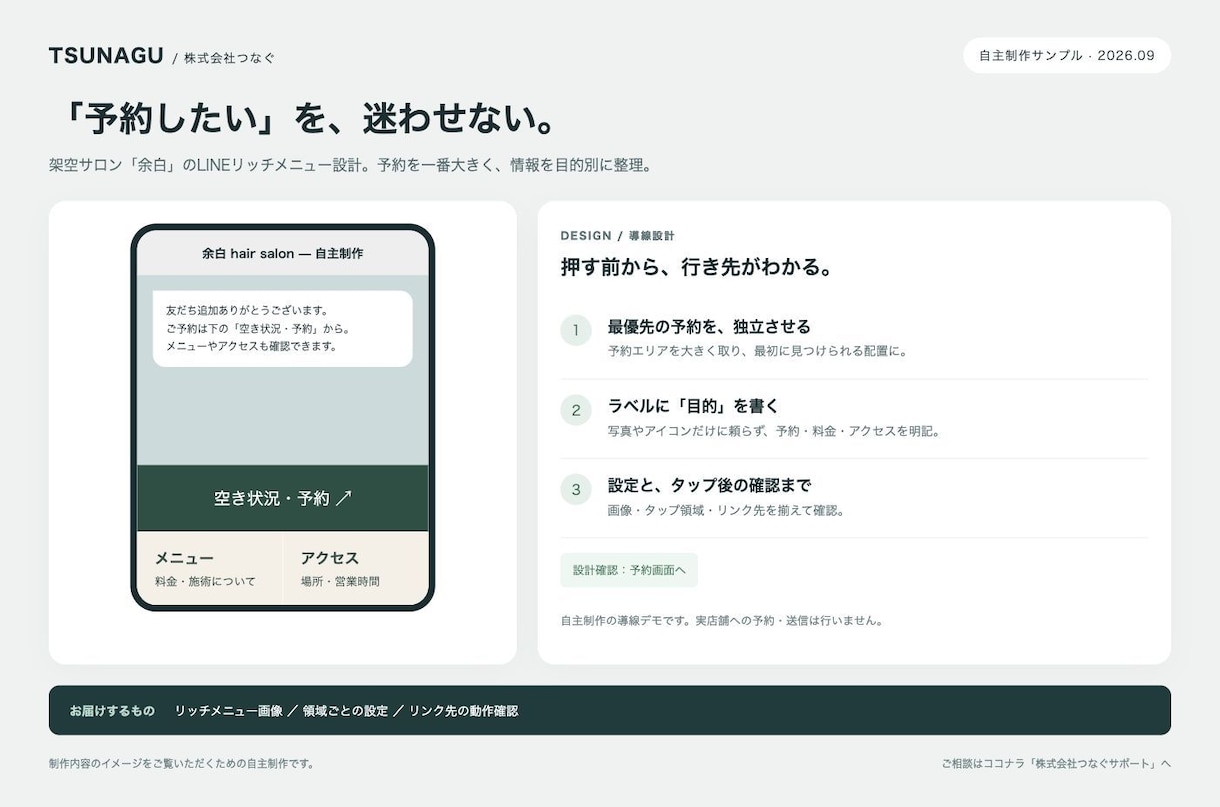Click the リンク先の動作確認 item in dark bar

click(x=463, y=711)
